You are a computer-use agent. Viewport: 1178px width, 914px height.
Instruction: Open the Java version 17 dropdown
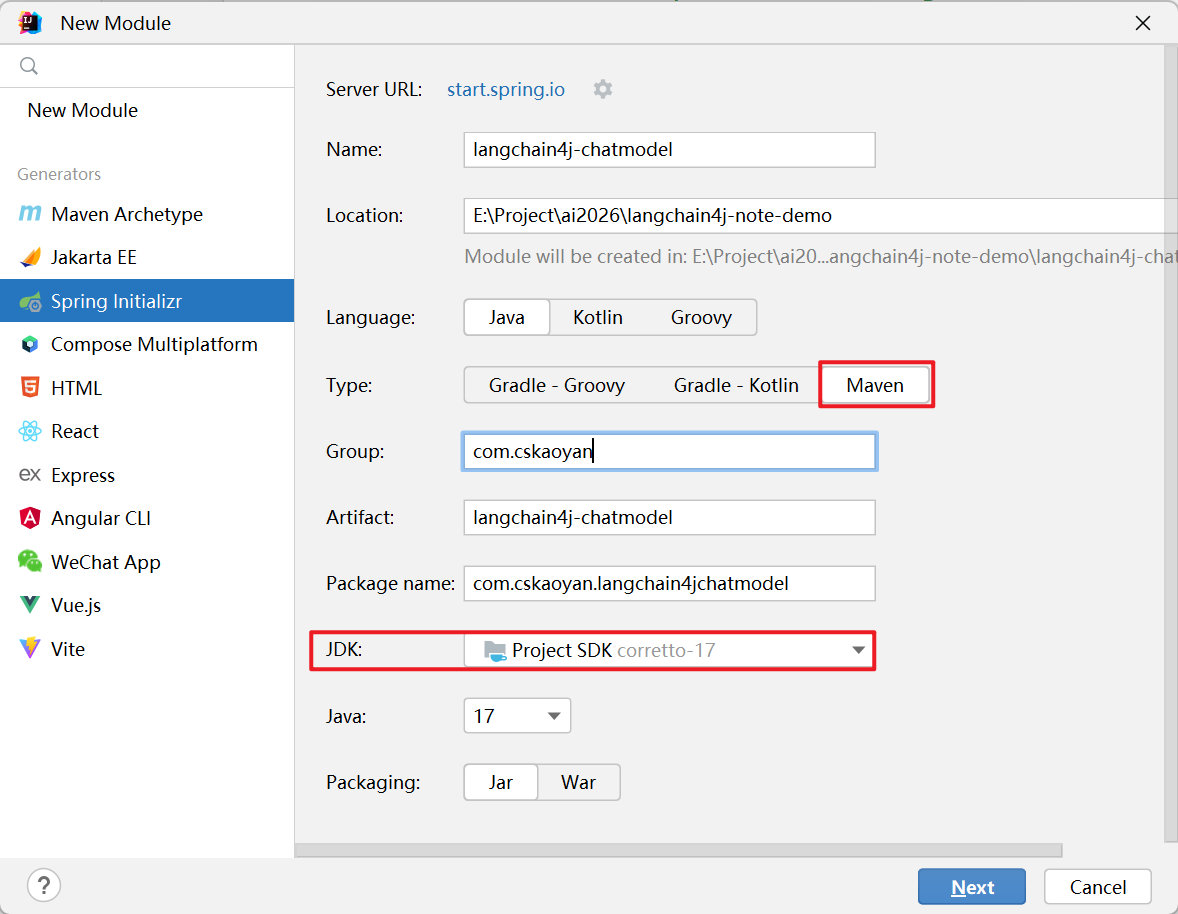517,716
